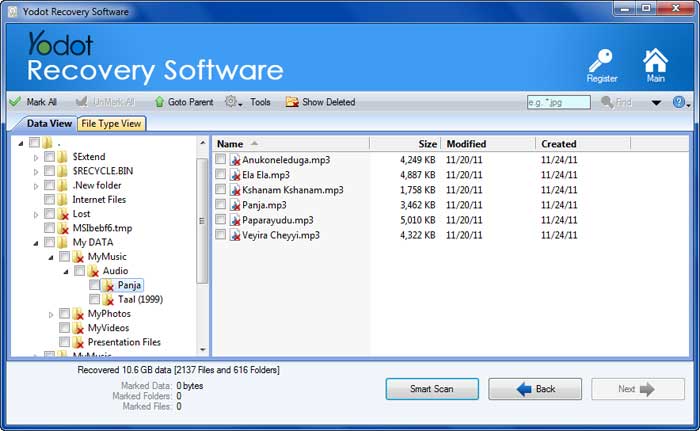The height and width of the screenshot is (431, 700).
Task: Select the Presentation Files folder icon
Action: (78, 342)
